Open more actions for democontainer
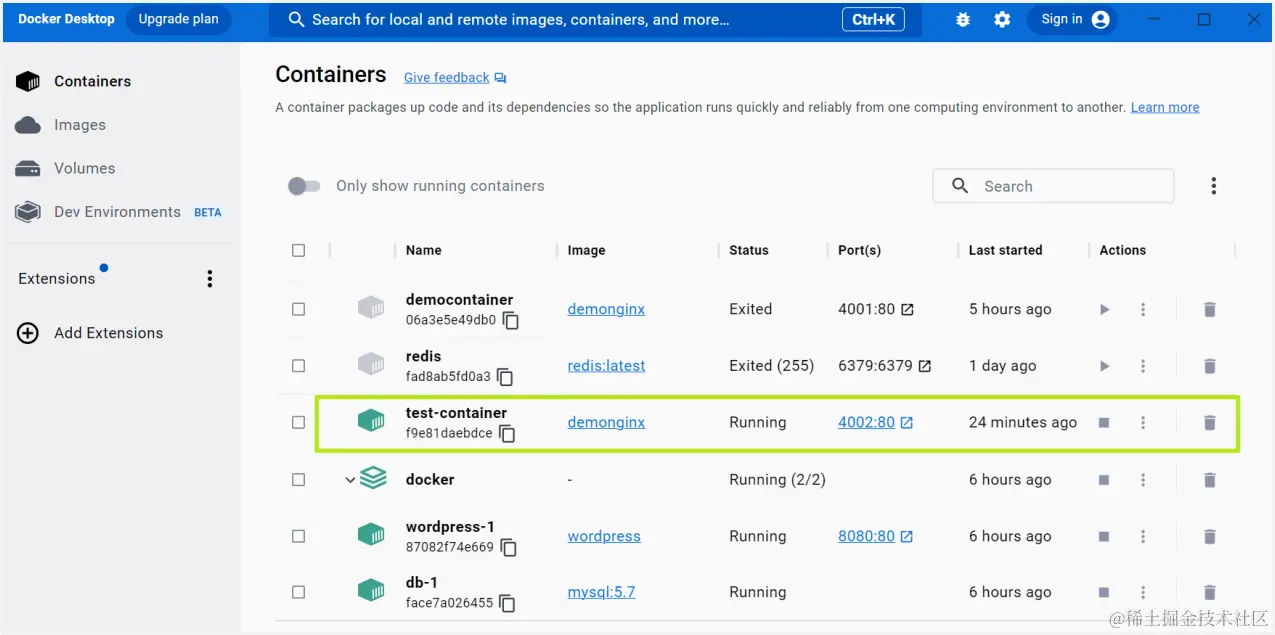This screenshot has height=635, width=1275. (1143, 310)
